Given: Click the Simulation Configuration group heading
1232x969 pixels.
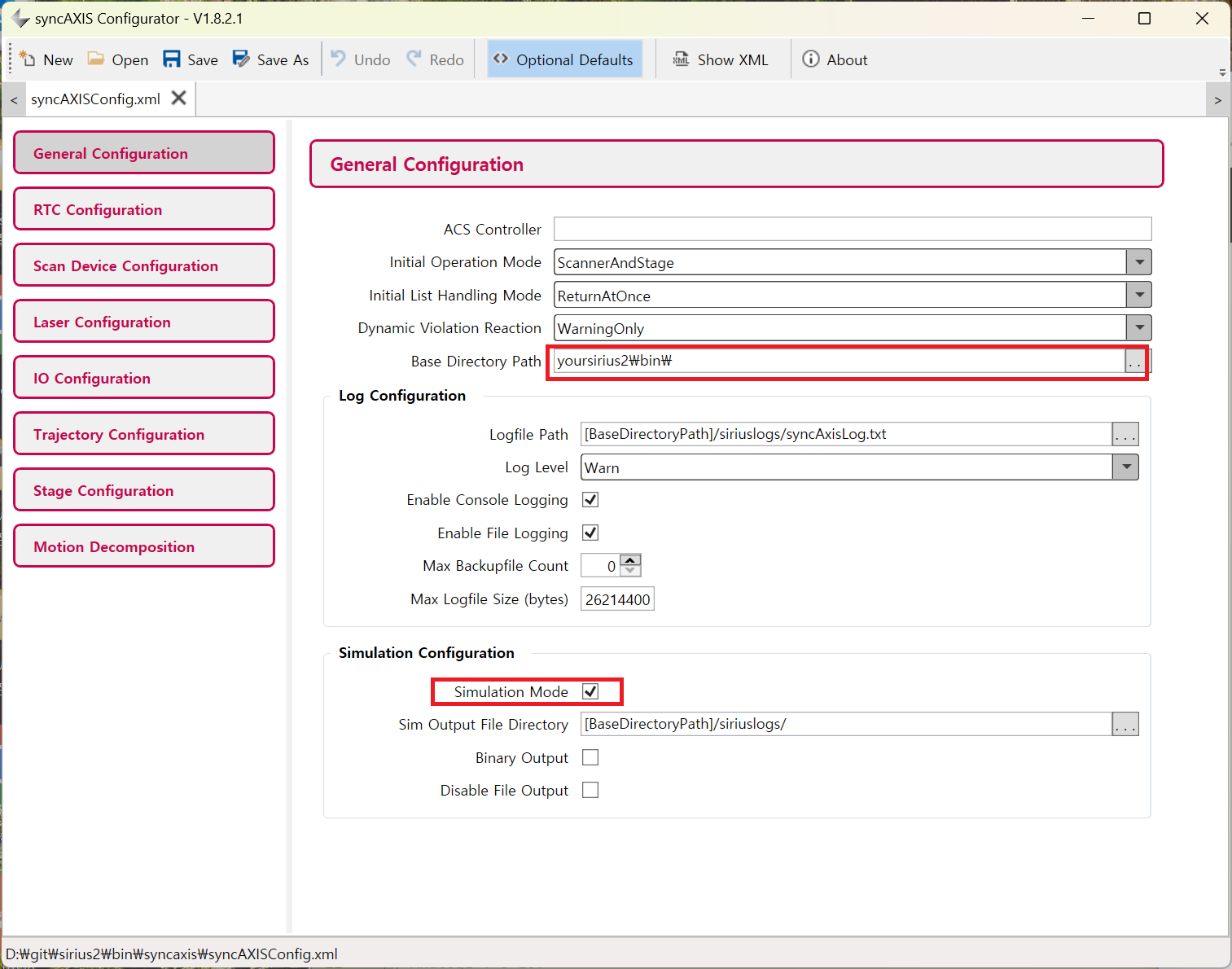Looking at the screenshot, I should [427, 653].
